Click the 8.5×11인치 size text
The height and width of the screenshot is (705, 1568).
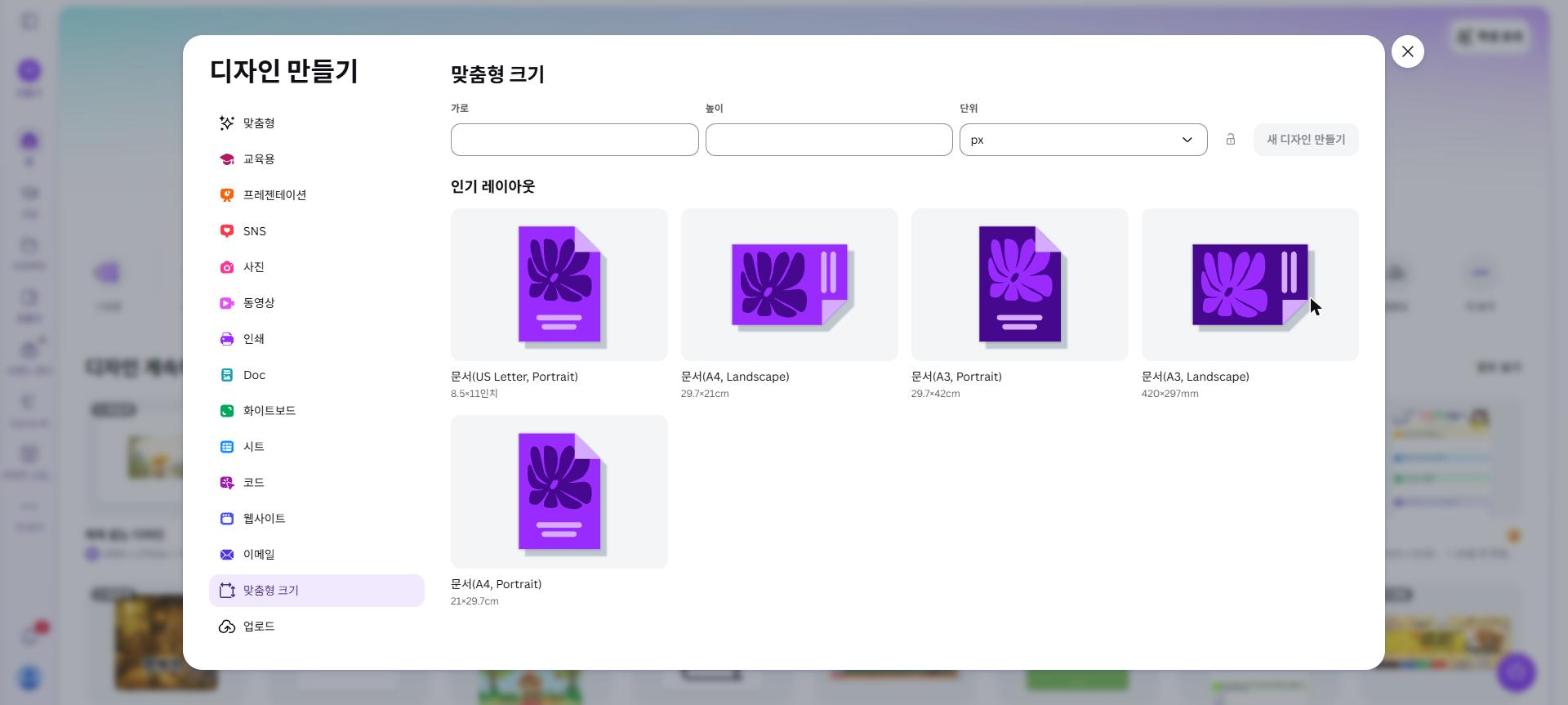coord(474,394)
